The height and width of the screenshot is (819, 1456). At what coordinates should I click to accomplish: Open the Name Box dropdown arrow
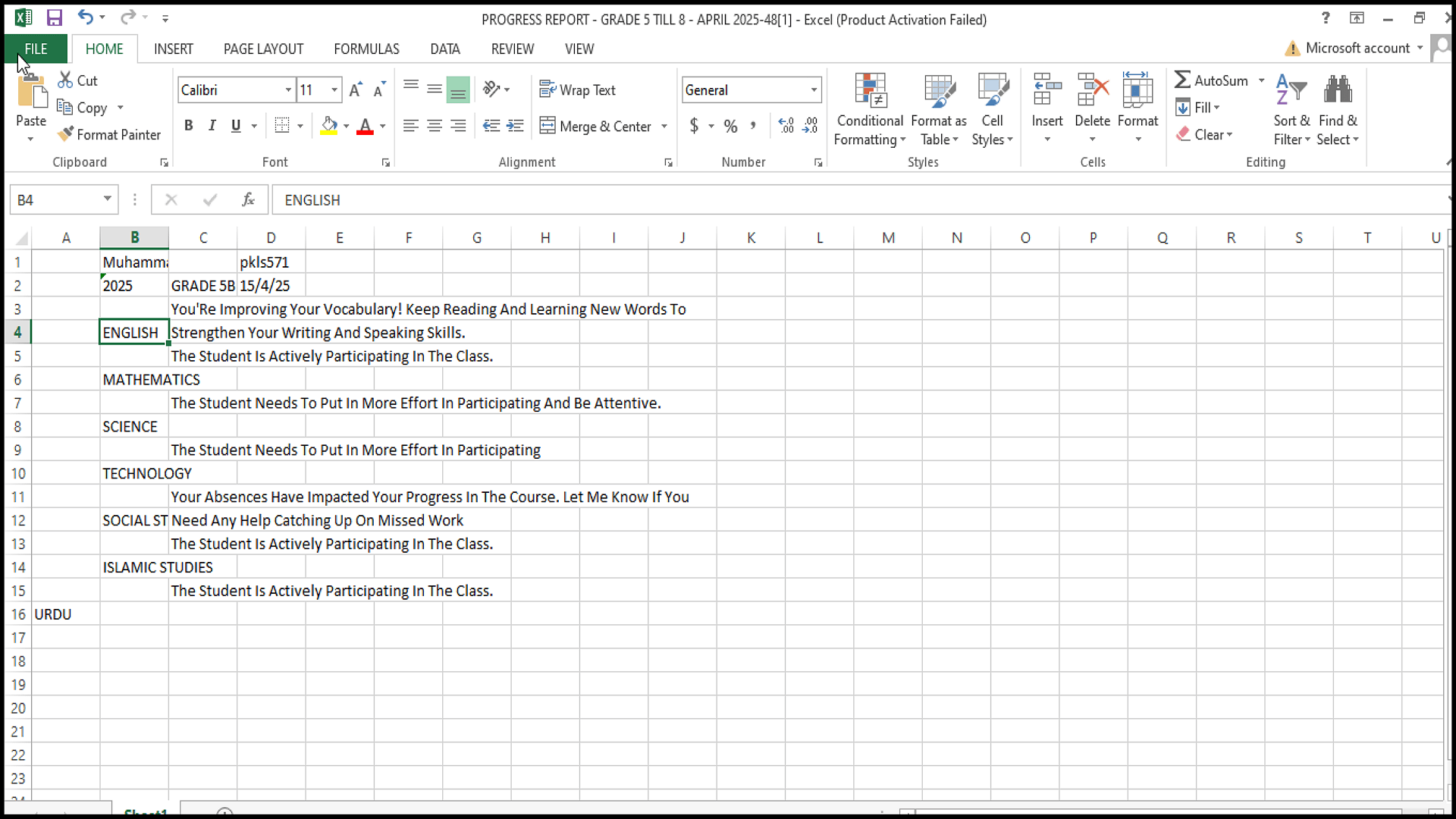pyautogui.click(x=108, y=199)
